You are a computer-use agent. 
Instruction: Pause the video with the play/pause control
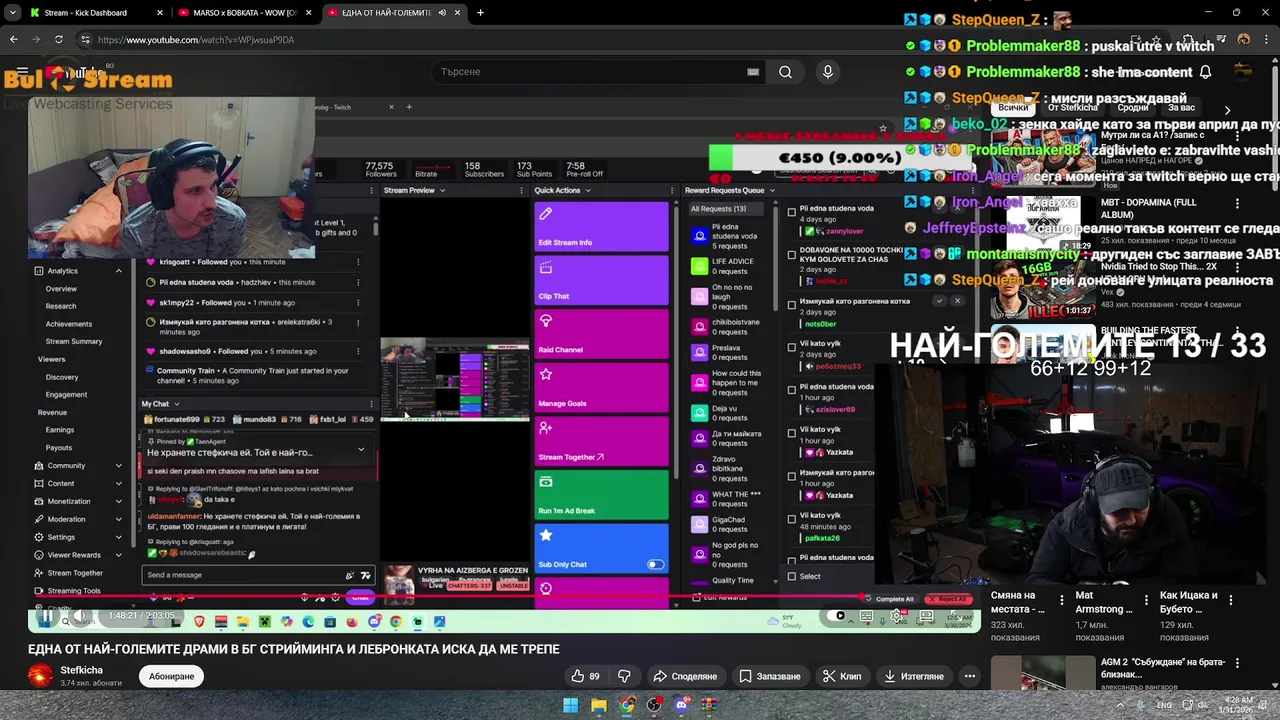[46, 617]
